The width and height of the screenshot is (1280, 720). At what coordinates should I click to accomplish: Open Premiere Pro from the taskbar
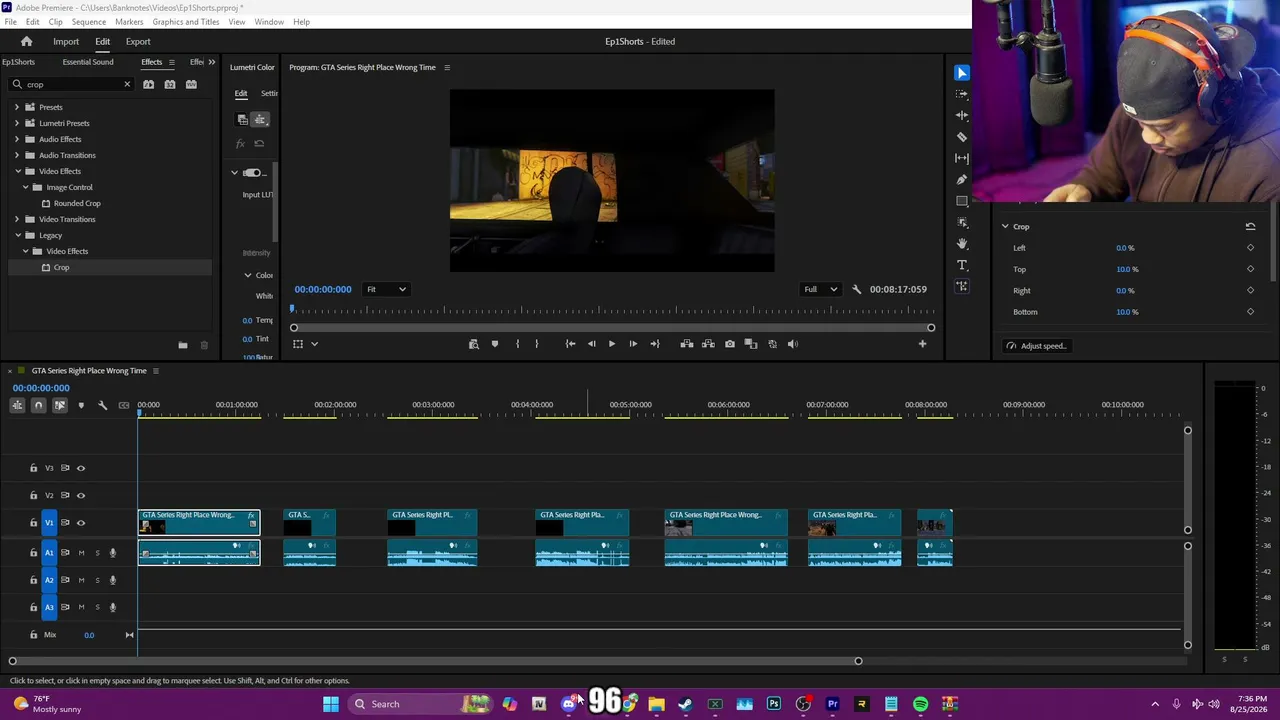click(832, 704)
